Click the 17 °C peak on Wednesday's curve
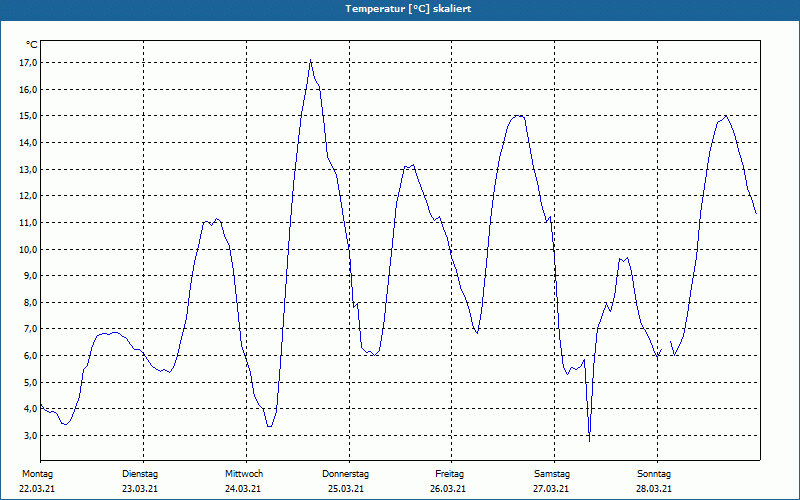 point(310,60)
